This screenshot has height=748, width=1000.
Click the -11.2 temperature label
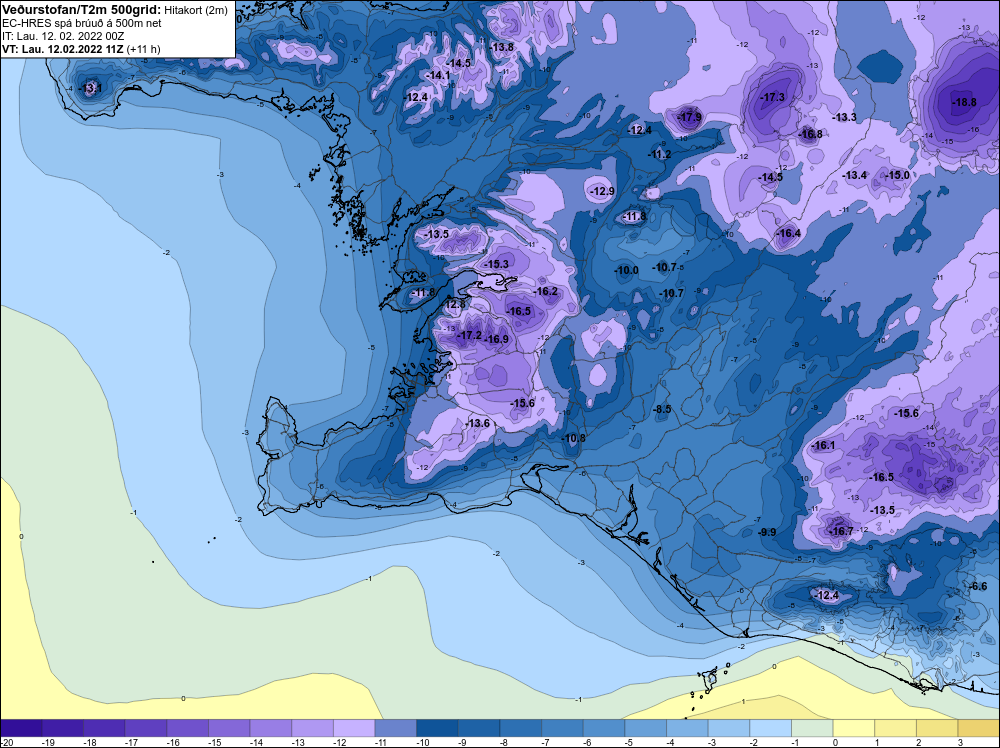pos(659,155)
